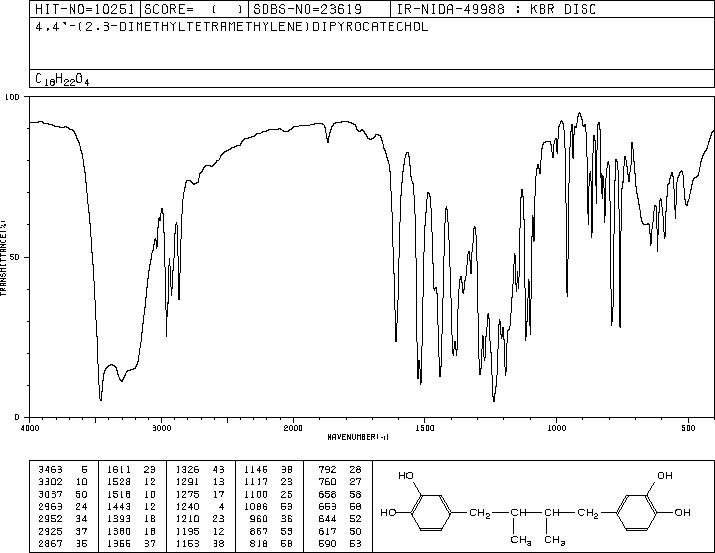Image resolution: width=715 pixels, height=553 pixels.
Task: Select peak table value 2963
Action: coord(50,506)
